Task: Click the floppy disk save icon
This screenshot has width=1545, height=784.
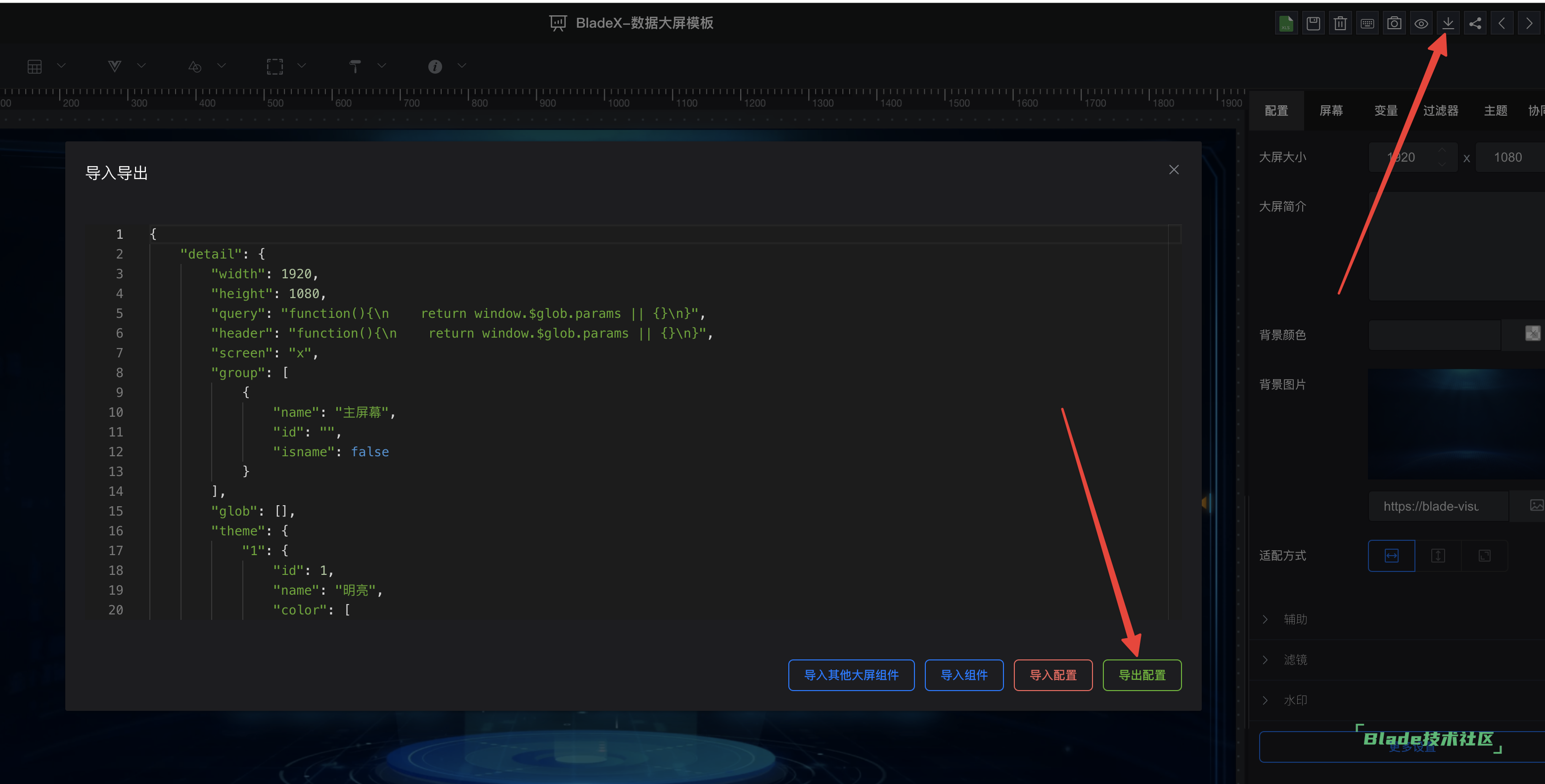Action: 1313,23
